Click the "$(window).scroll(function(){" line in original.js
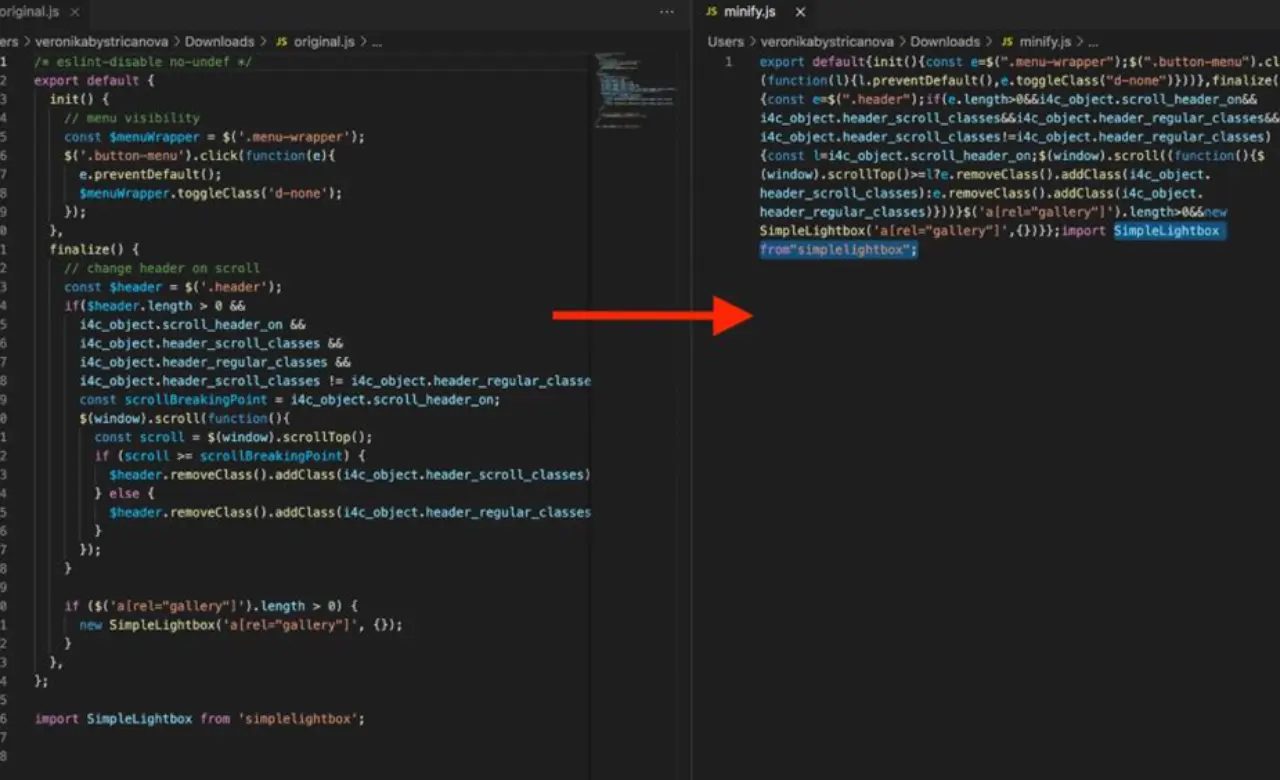This screenshot has width=1280, height=780. pos(185,418)
